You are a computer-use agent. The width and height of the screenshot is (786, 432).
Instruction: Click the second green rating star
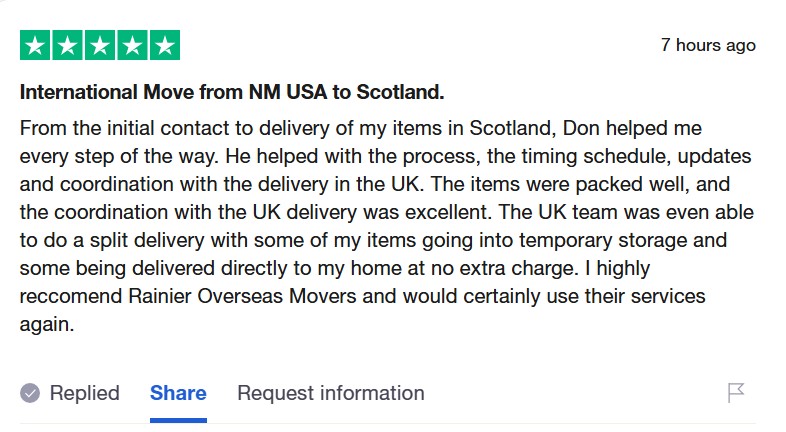[68, 45]
